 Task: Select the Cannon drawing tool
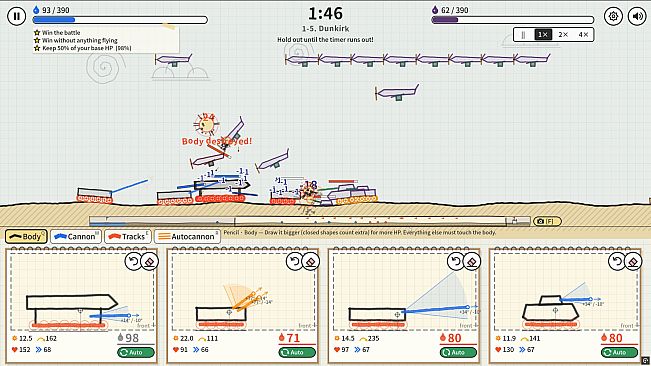coord(76,237)
